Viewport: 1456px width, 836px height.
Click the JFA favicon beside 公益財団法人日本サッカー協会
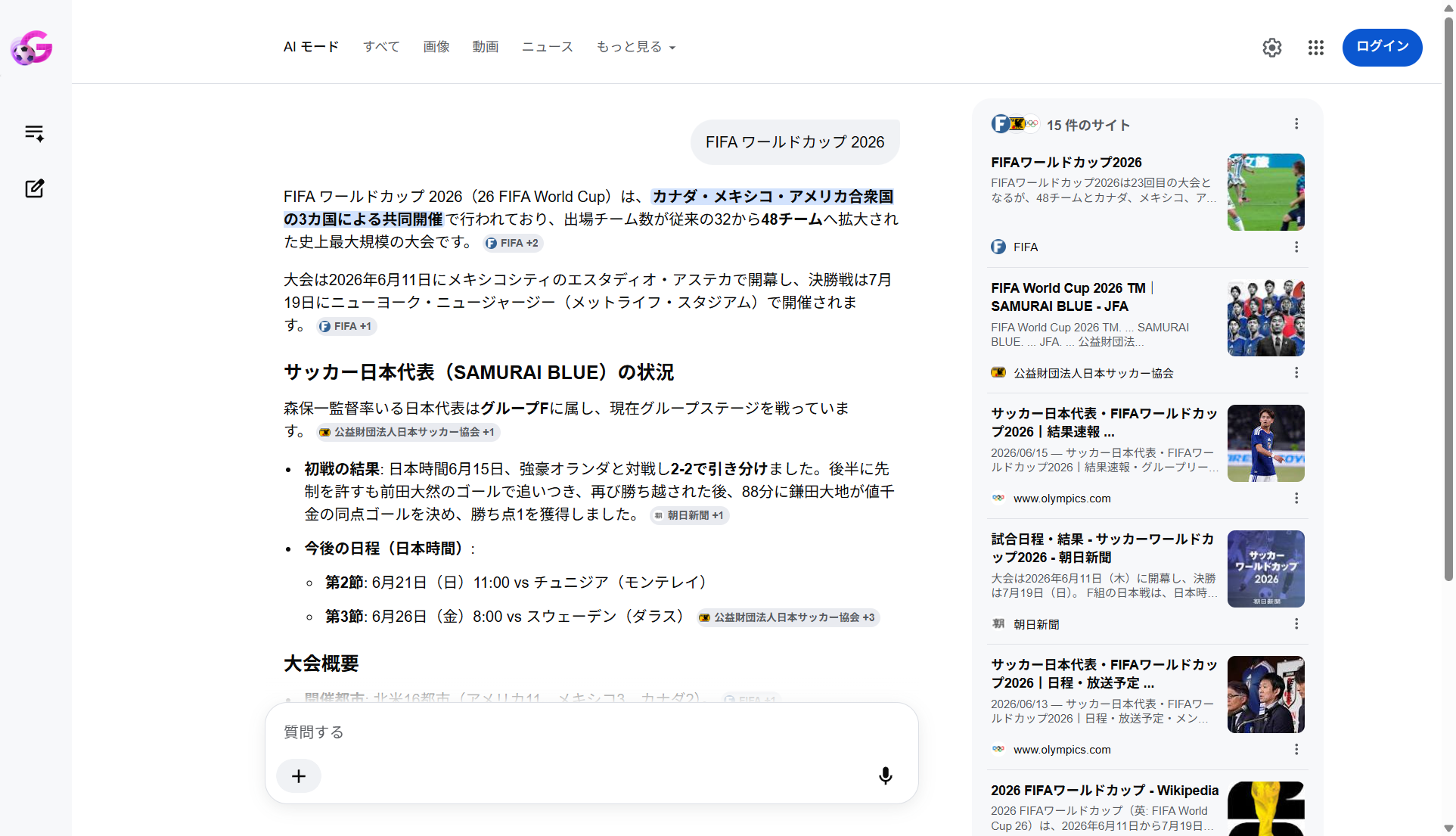(998, 373)
